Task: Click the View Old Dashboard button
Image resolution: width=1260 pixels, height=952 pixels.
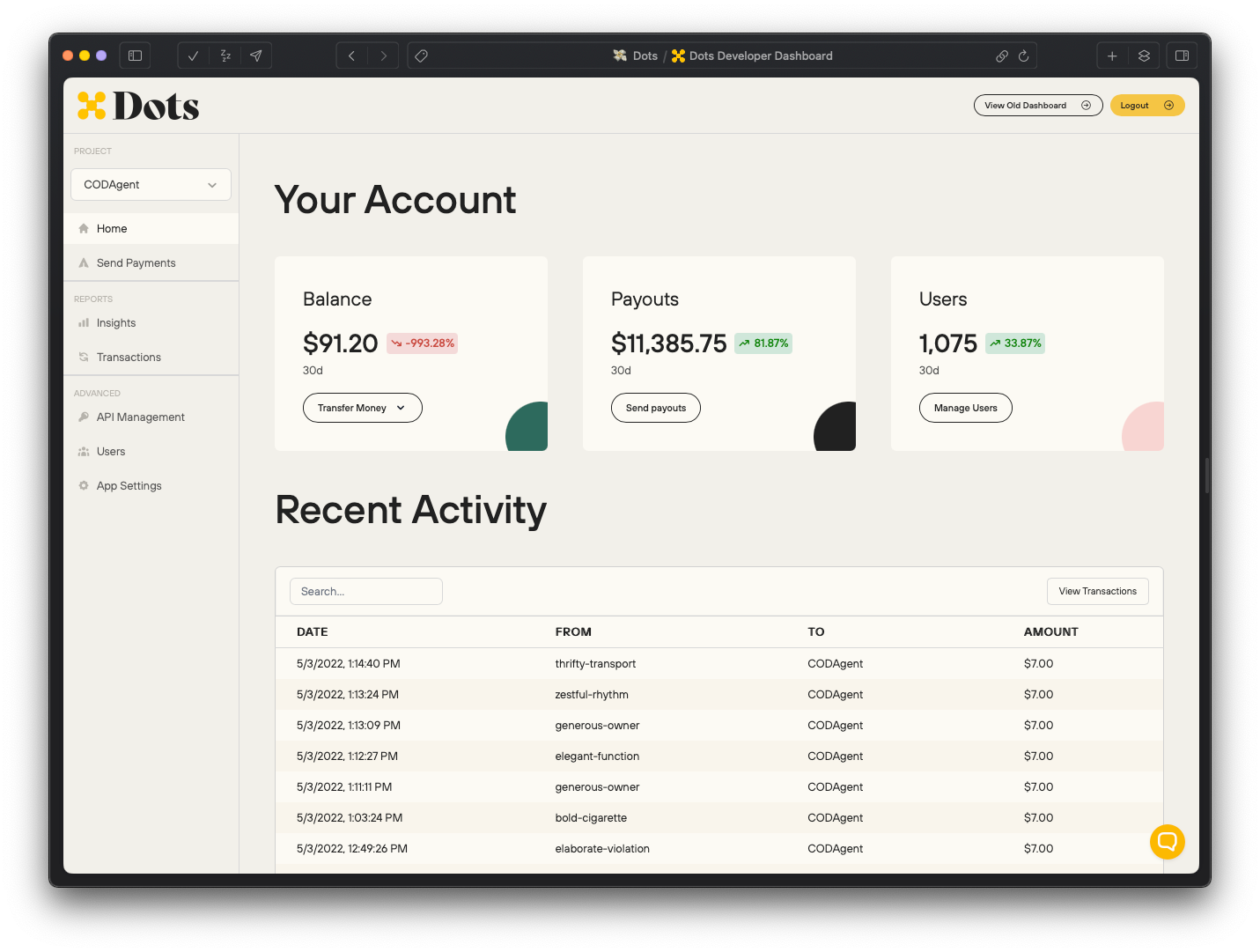Action: point(1037,105)
